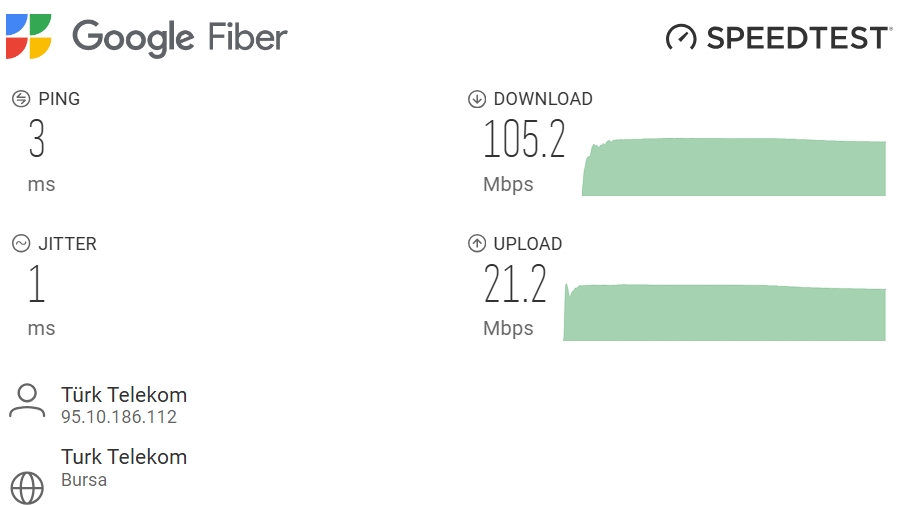The height and width of the screenshot is (505, 906).
Task: Click the globe server icon
Action: click(27, 488)
